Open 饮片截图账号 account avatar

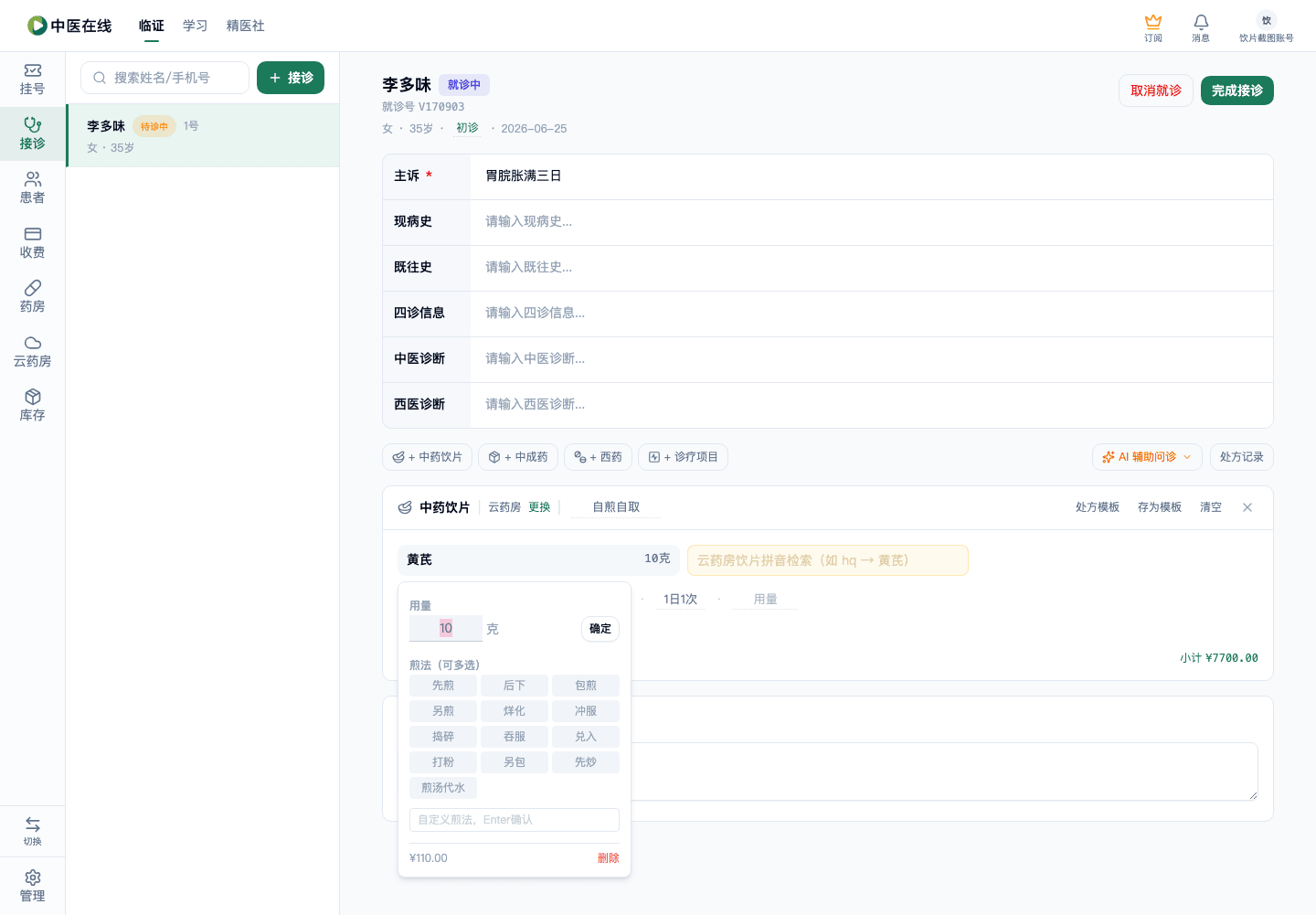[x=1267, y=27]
